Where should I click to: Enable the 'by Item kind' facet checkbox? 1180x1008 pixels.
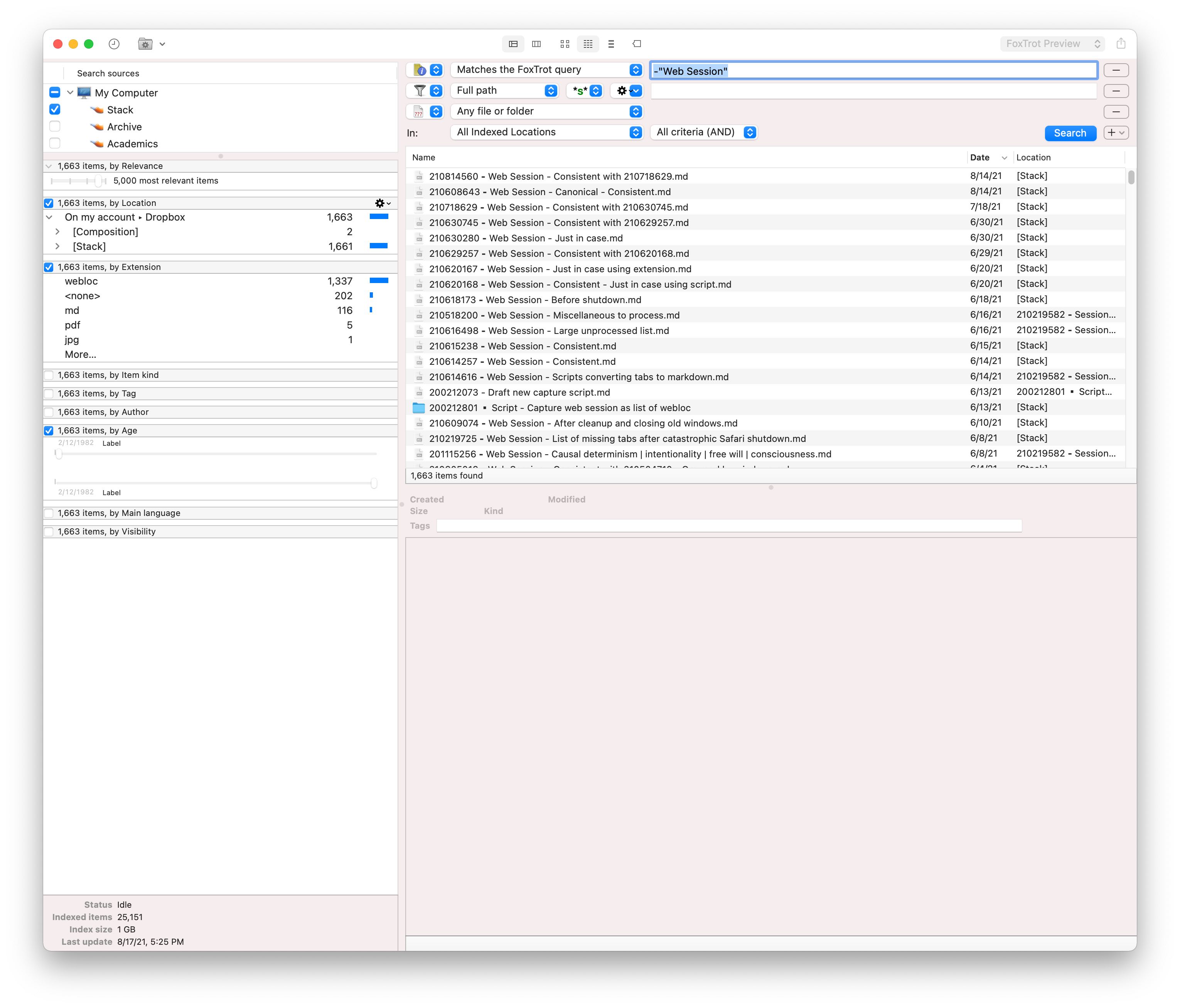pyautogui.click(x=49, y=375)
